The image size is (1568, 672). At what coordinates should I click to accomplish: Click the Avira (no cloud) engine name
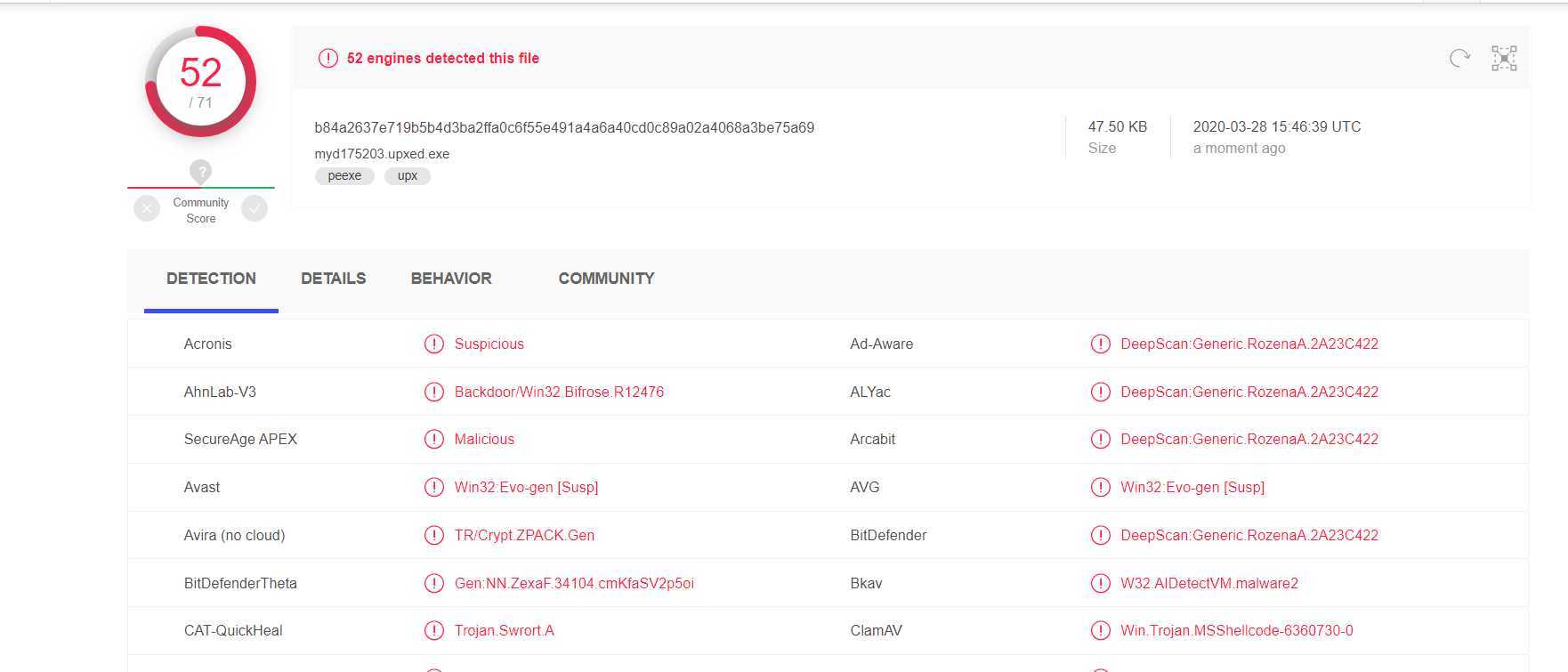[234, 535]
